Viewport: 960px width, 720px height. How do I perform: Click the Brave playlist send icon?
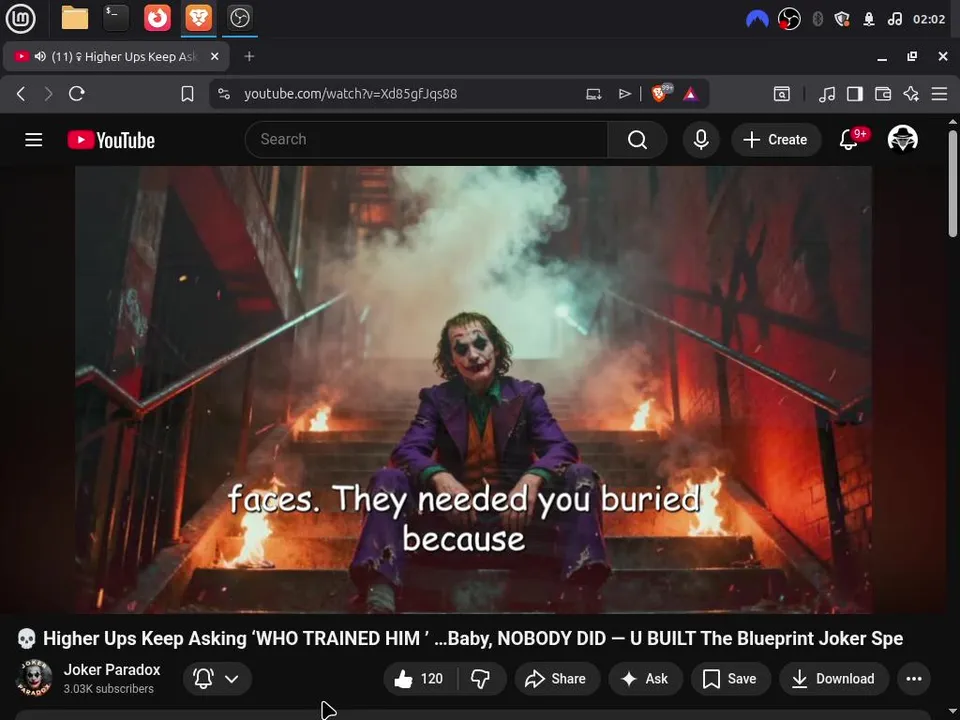point(624,94)
